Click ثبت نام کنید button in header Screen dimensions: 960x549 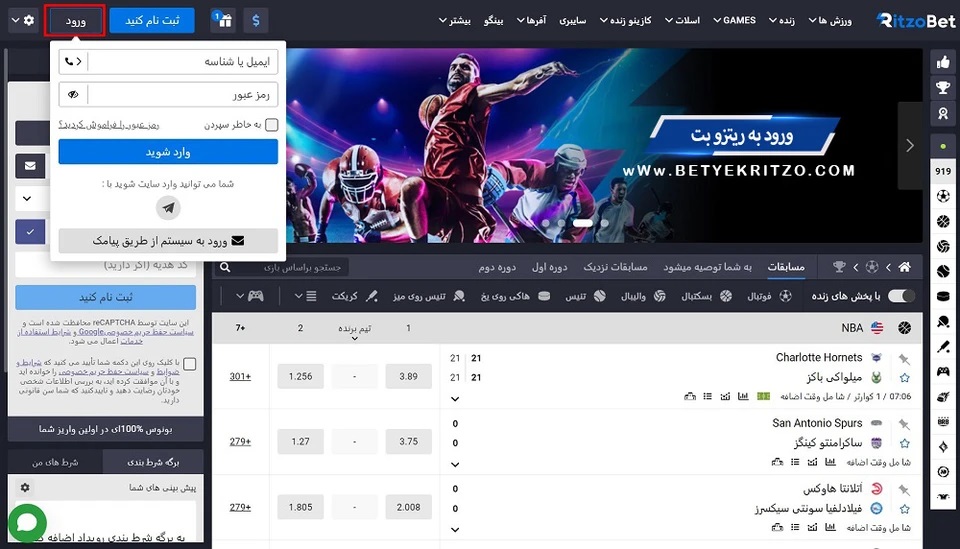pyautogui.click(x=152, y=20)
